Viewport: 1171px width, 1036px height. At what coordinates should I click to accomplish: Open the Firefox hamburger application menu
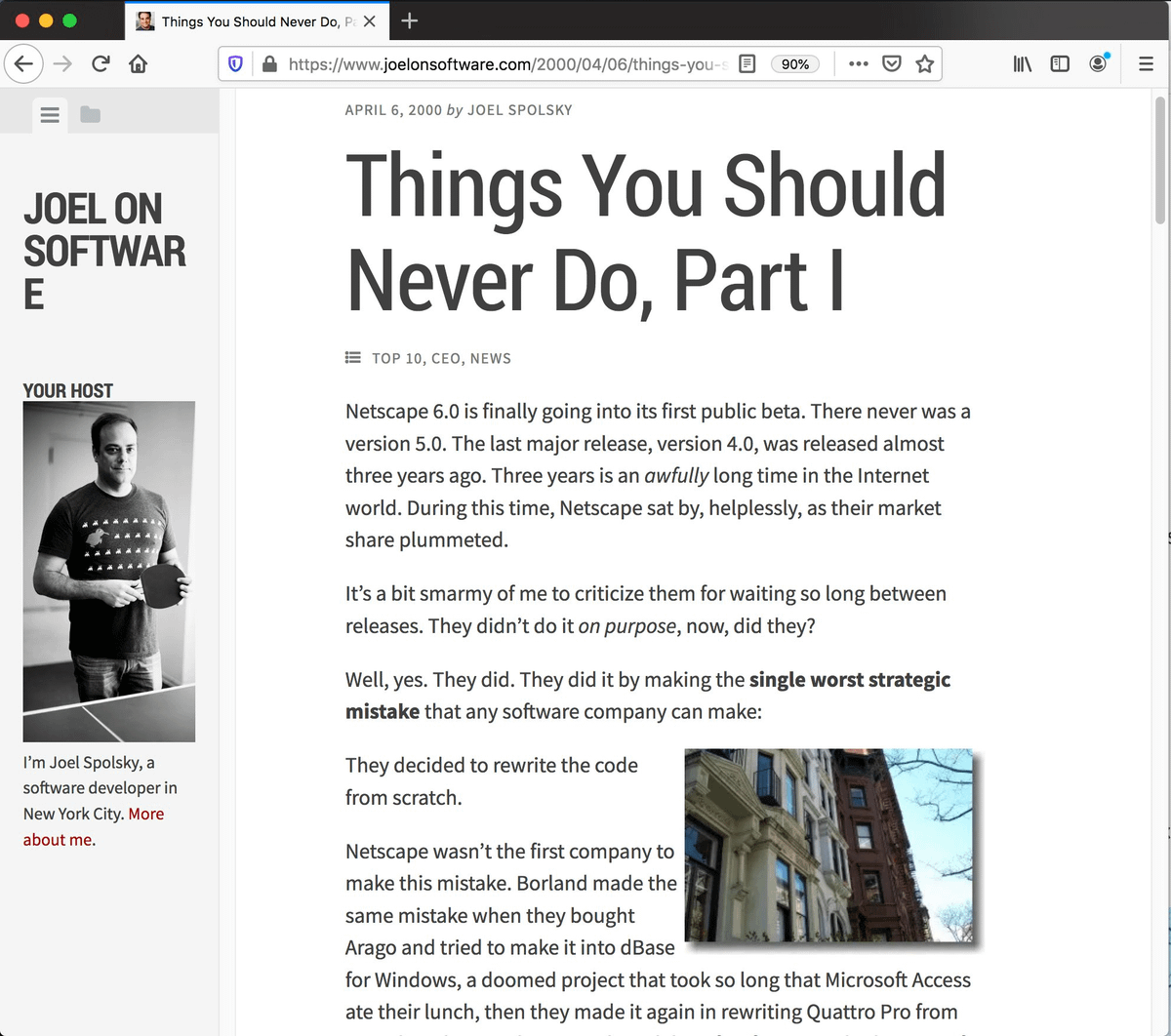click(1146, 64)
